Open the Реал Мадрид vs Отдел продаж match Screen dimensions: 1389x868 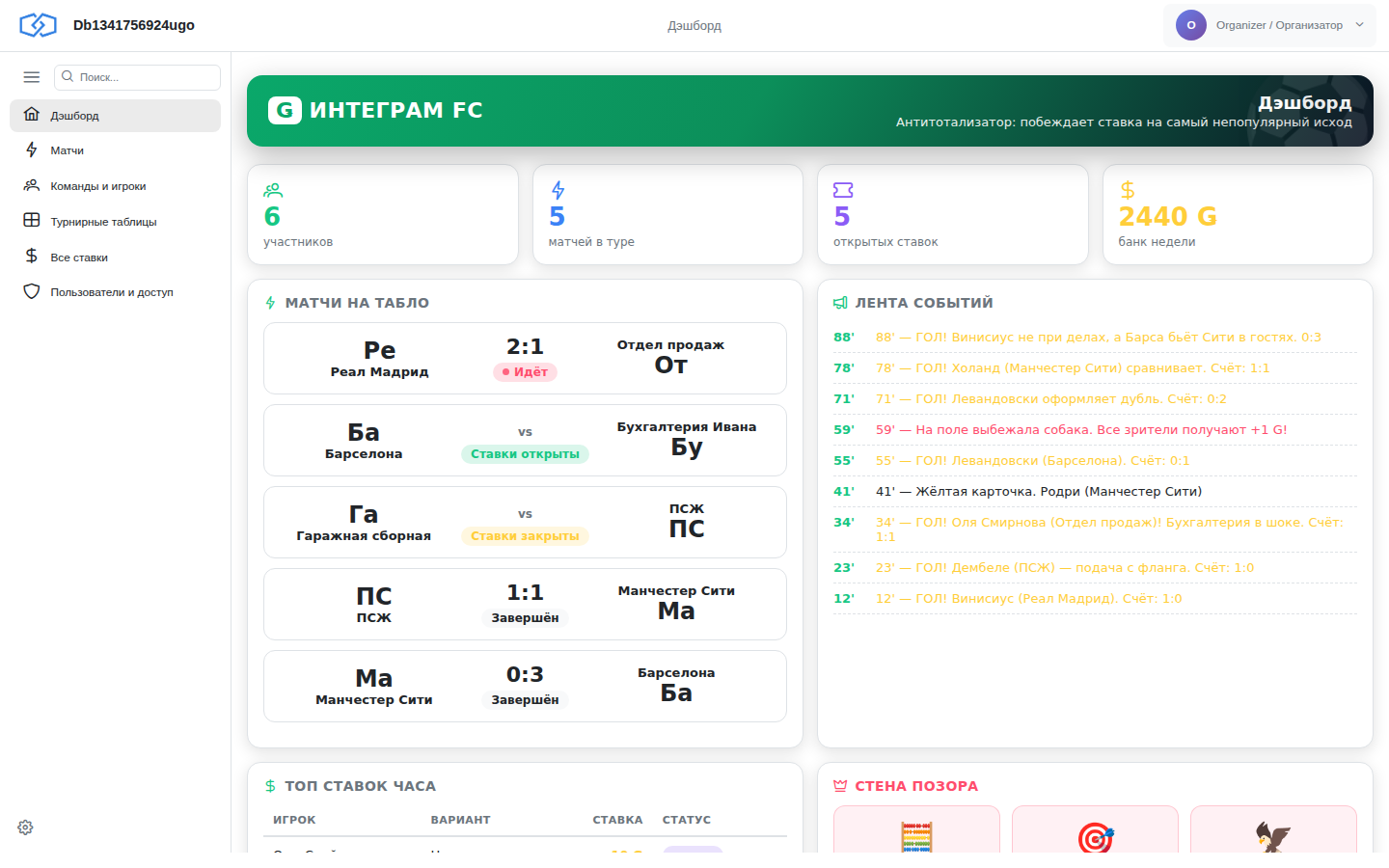point(525,358)
